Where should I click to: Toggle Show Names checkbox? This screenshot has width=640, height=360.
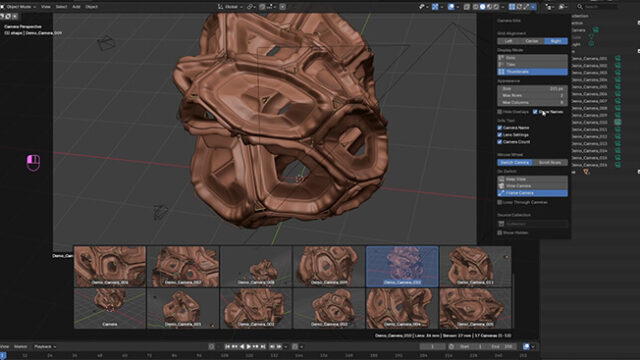coord(535,111)
